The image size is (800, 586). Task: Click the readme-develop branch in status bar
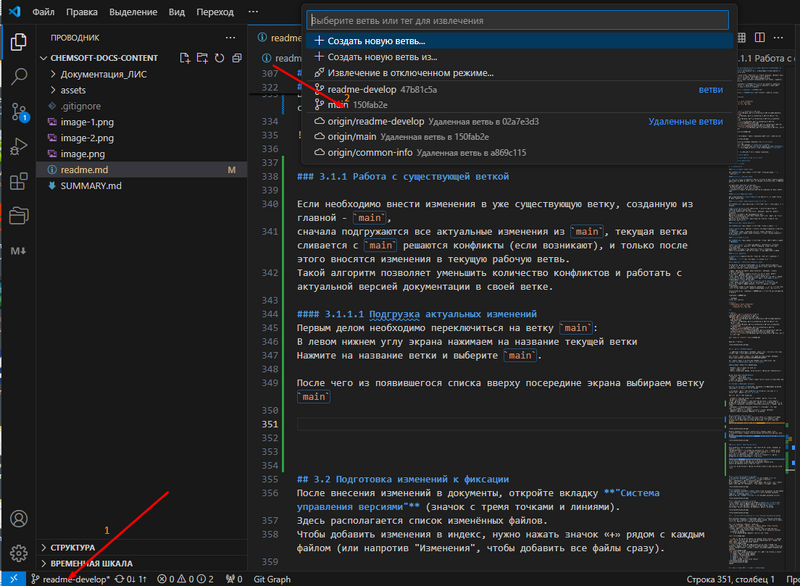[x=70, y=579]
